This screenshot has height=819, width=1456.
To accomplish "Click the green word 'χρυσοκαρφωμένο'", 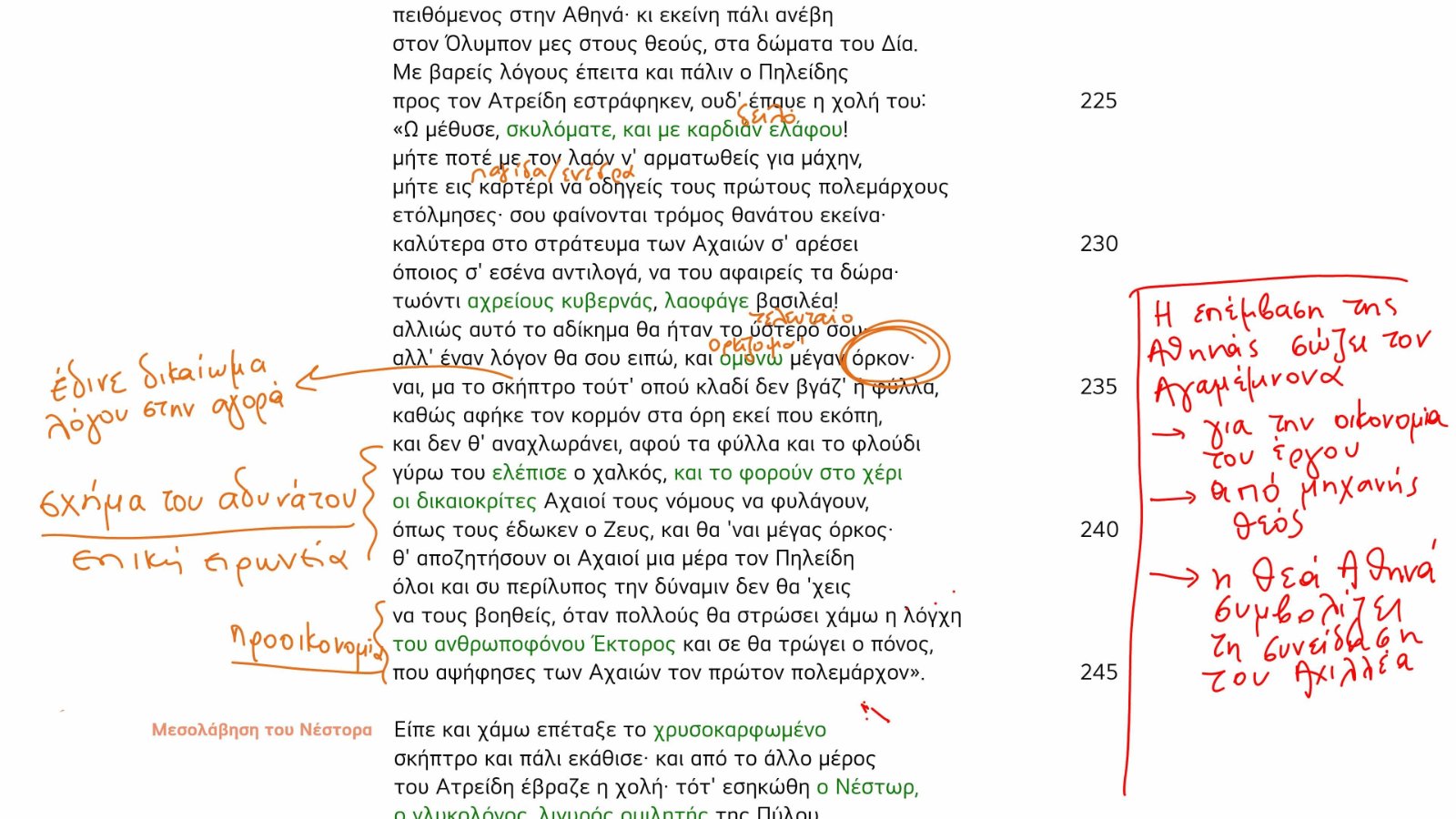I will pyautogui.click(x=740, y=730).
